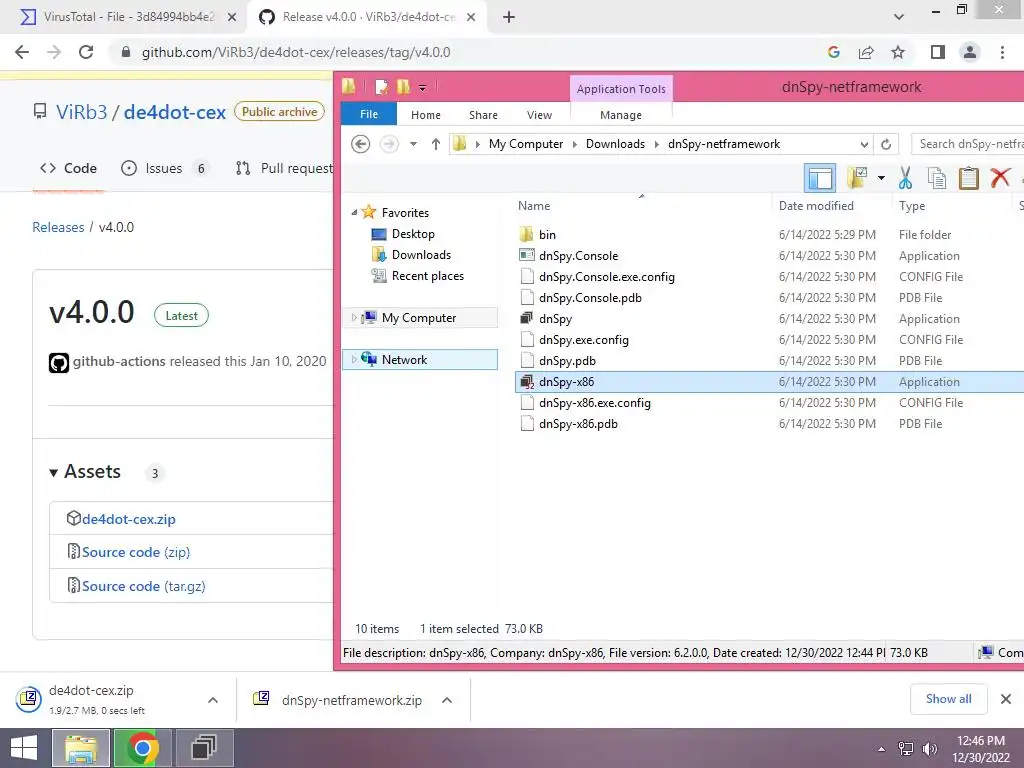Image resolution: width=1024 pixels, height=768 pixels.
Task: Switch to the VirusTotal tab
Action: pos(124,17)
